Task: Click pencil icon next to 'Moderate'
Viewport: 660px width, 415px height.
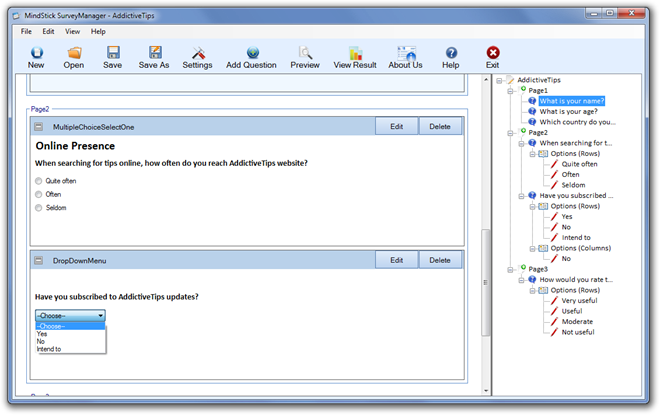Action: [x=554, y=322]
